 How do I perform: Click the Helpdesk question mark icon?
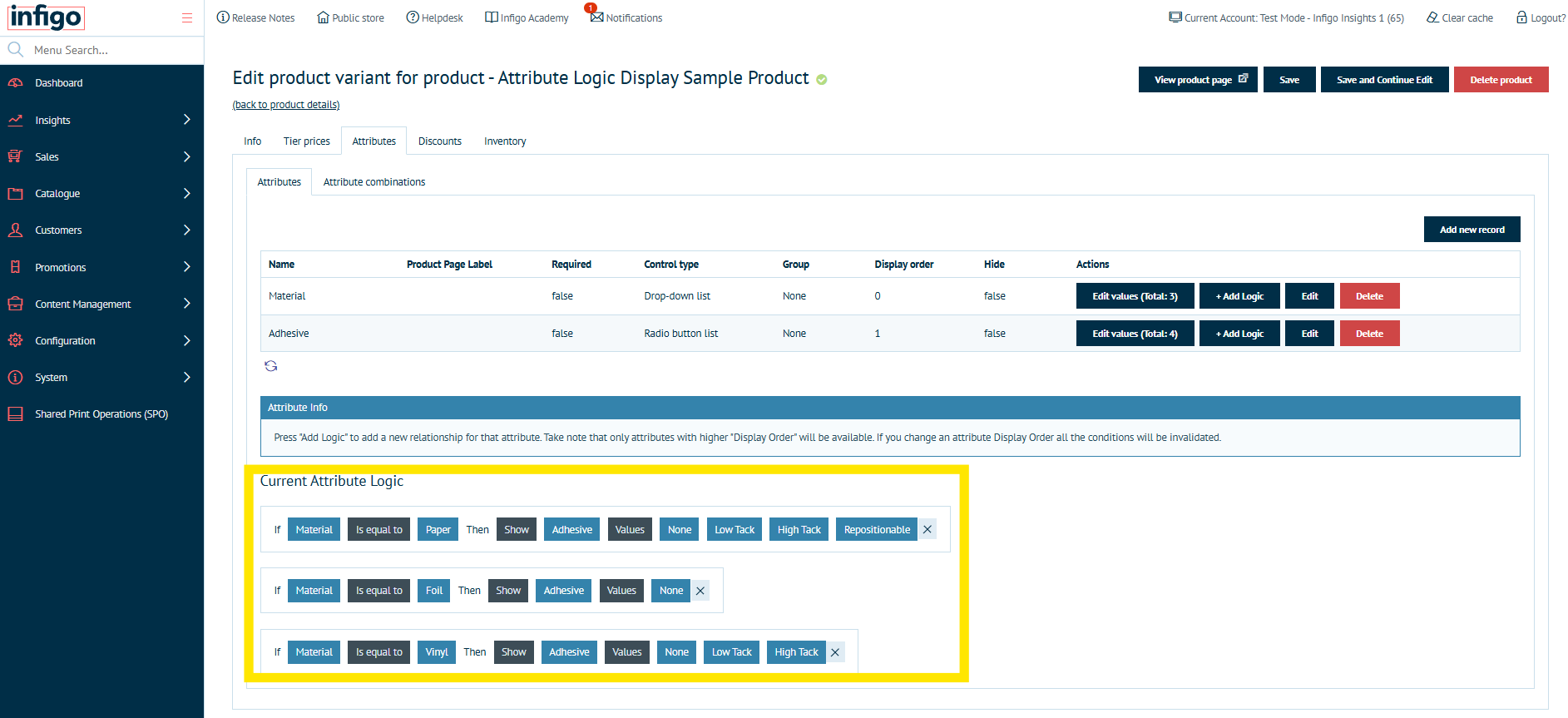click(413, 17)
